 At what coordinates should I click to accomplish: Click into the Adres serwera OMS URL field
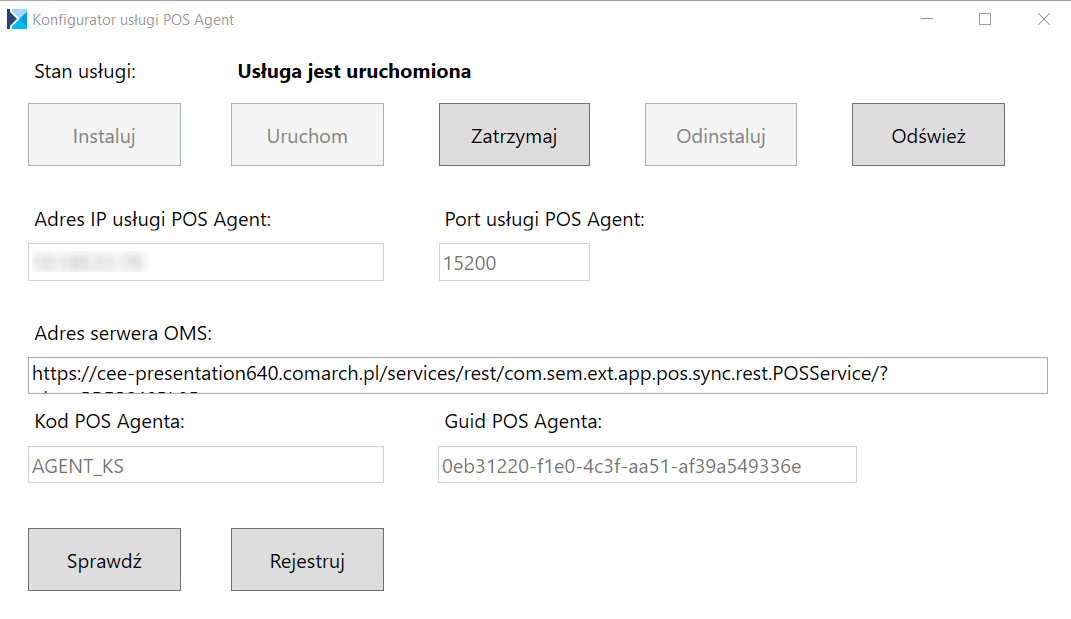point(538,375)
